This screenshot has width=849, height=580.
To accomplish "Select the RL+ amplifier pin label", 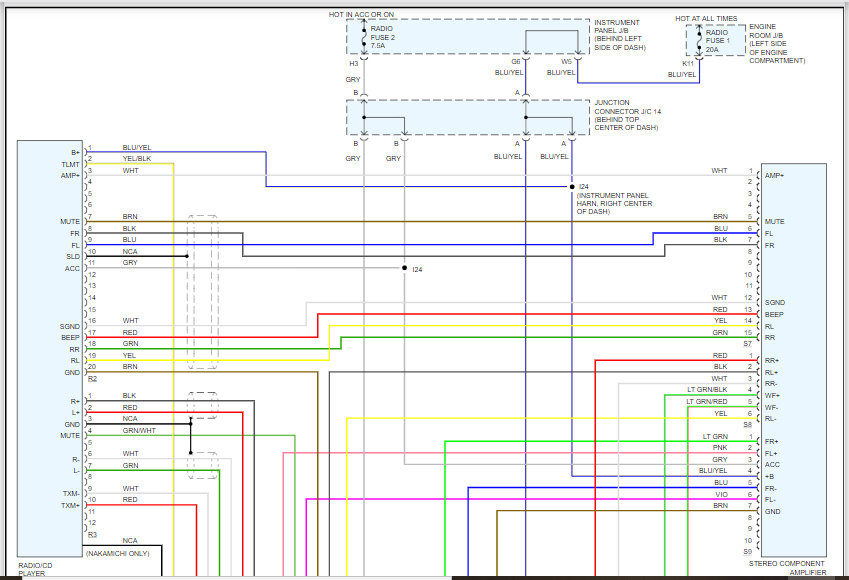I will click(x=771, y=373).
